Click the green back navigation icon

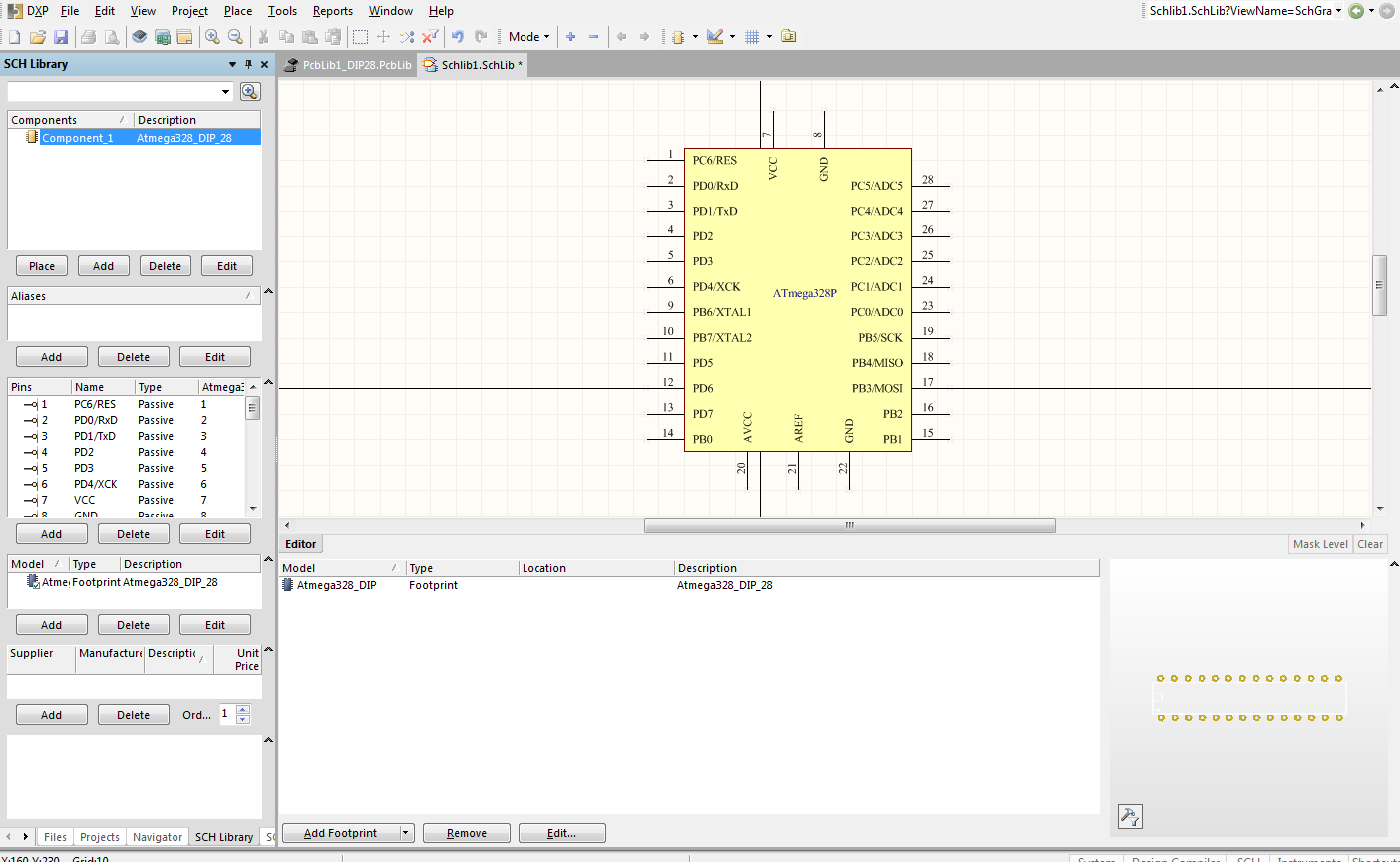[1356, 11]
